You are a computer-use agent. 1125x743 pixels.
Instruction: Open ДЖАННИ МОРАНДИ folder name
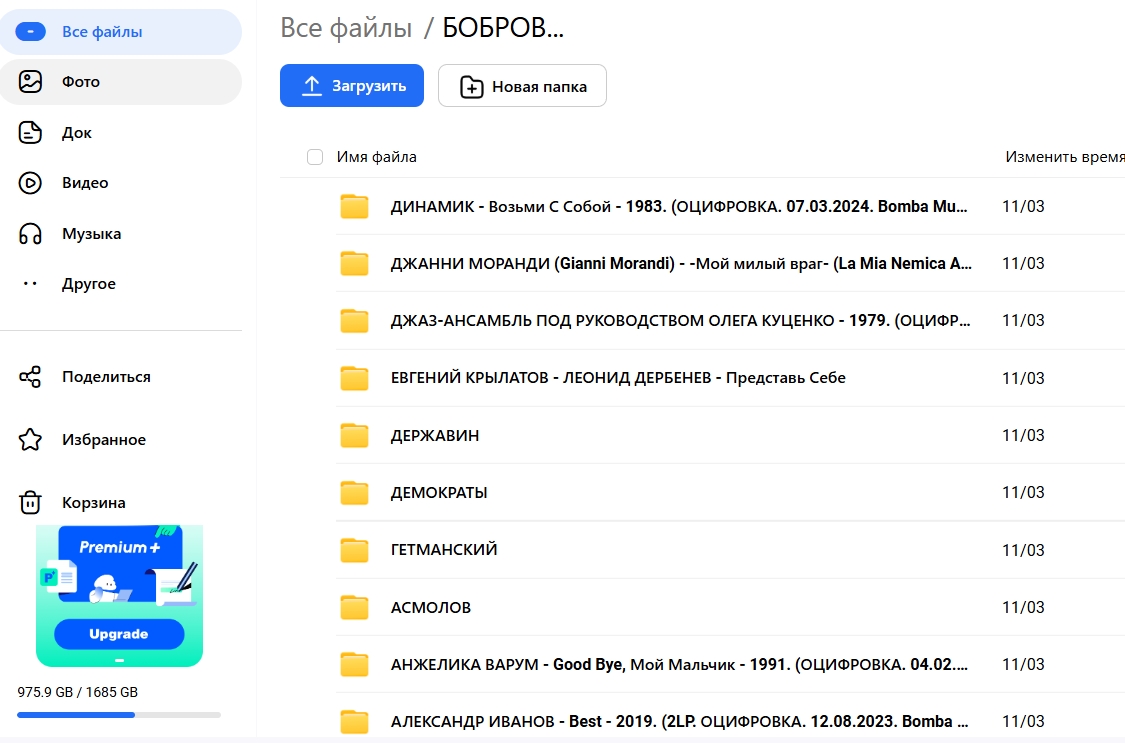click(681, 263)
